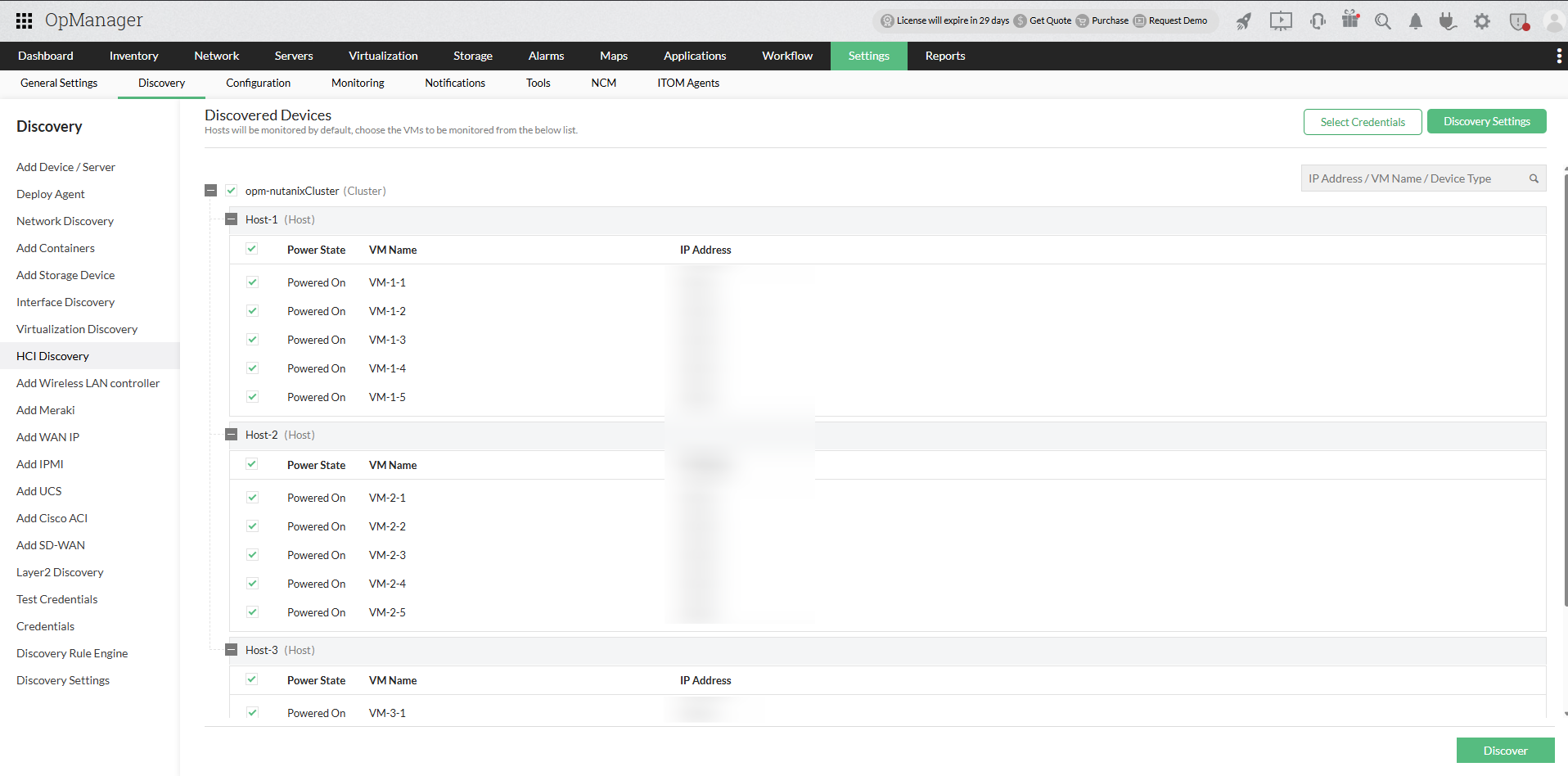Click the rocket quick-start icon
1568x776 pixels.
(x=1244, y=21)
